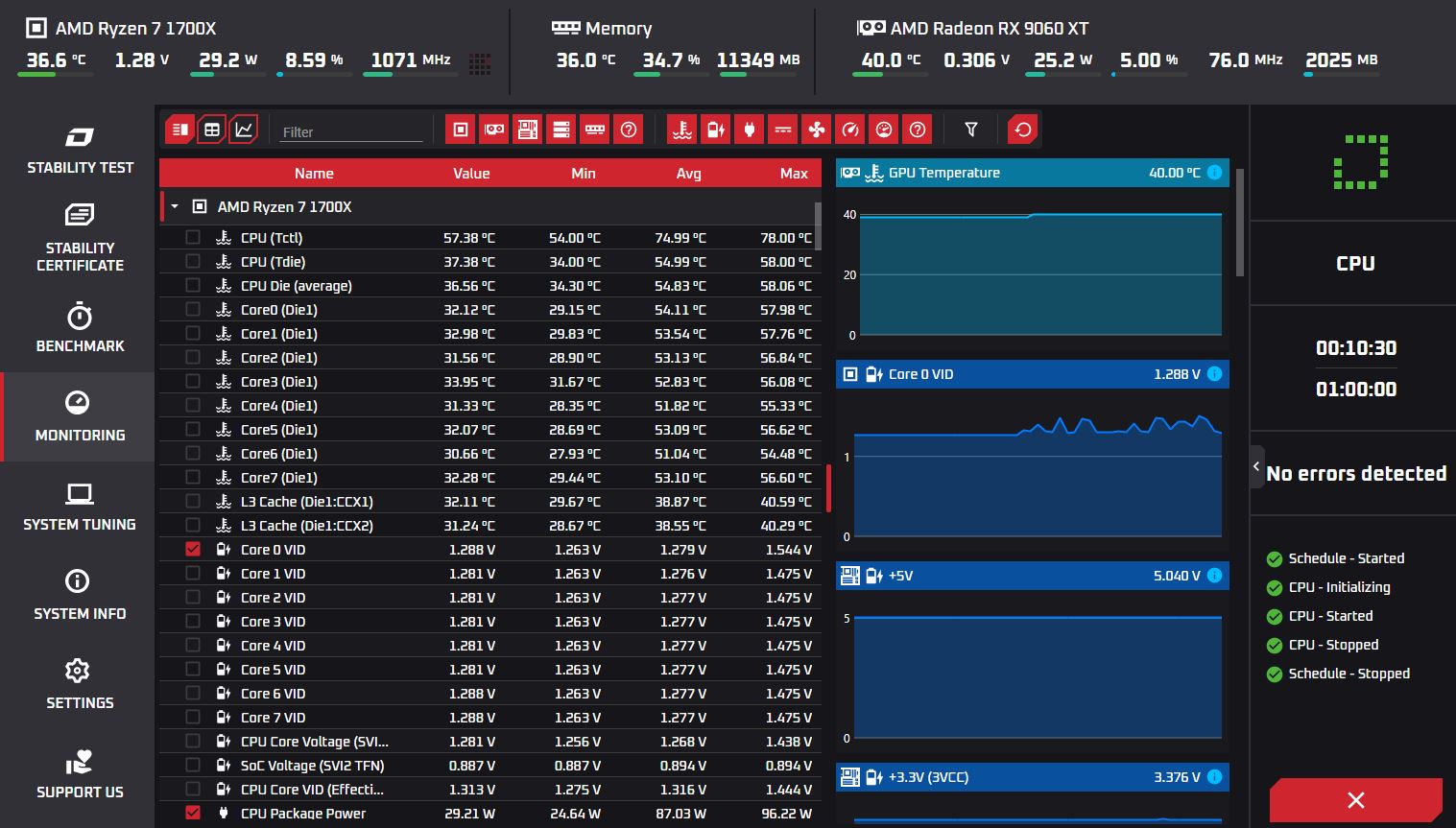
Task: Click the info icon on +5V graph
Action: (x=1214, y=576)
